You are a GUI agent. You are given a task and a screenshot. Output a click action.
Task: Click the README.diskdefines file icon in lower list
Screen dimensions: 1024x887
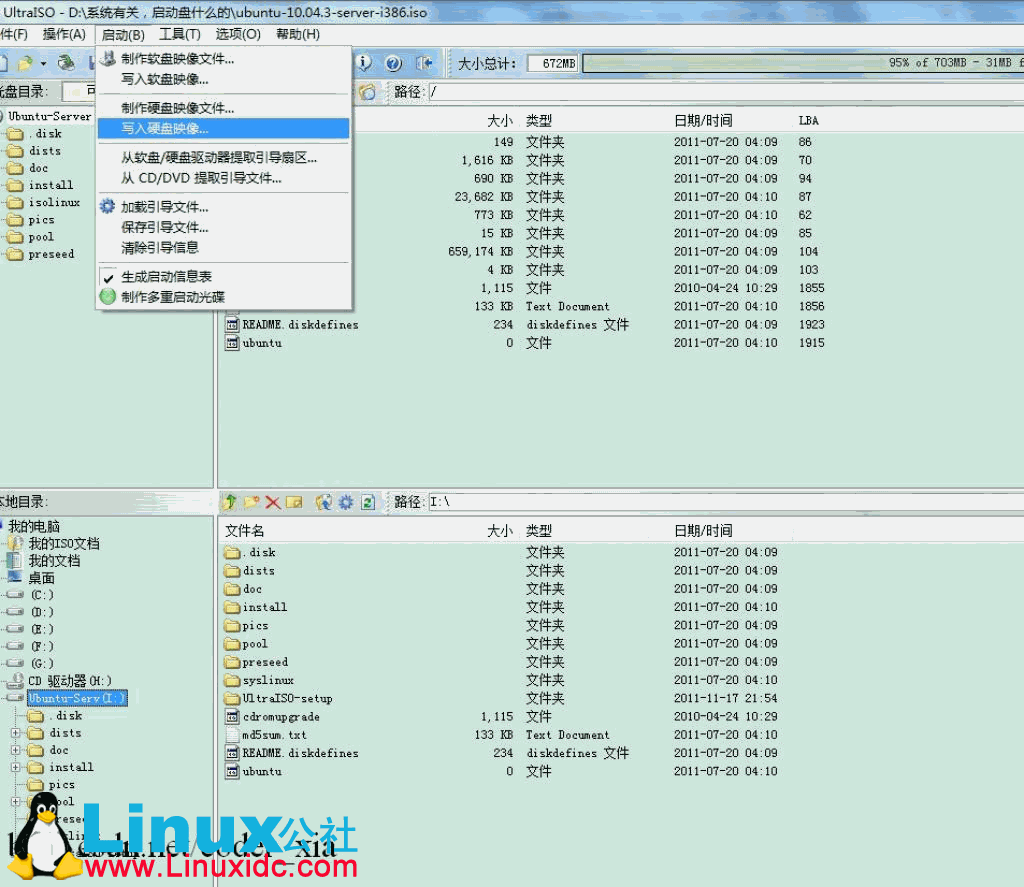click(232, 752)
